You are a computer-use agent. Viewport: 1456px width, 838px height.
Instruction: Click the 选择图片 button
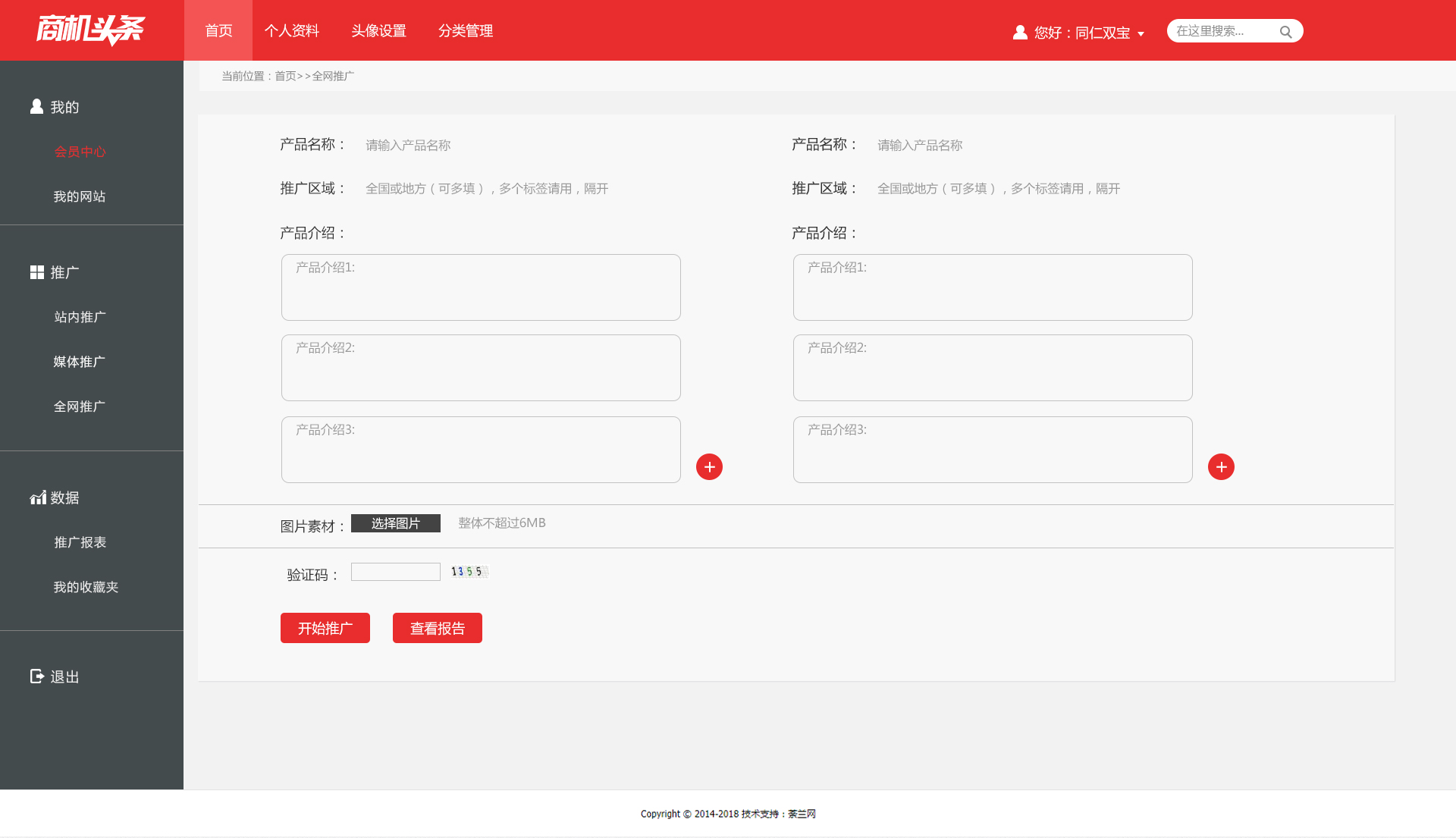[396, 523]
